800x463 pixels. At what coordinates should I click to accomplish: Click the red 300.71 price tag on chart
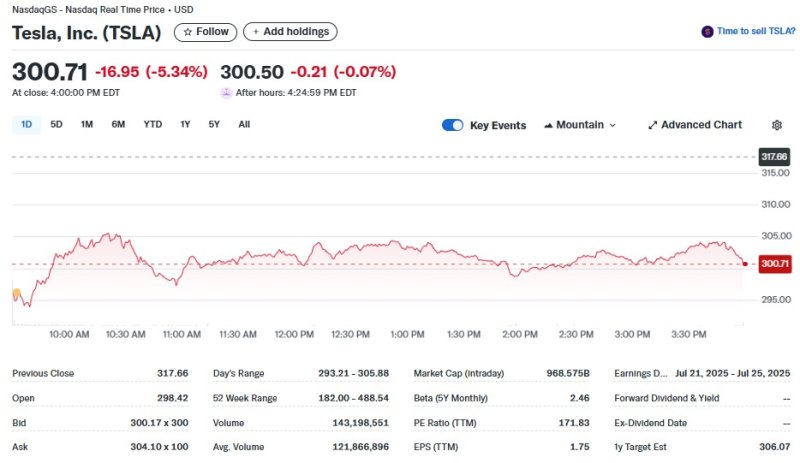click(x=774, y=264)
